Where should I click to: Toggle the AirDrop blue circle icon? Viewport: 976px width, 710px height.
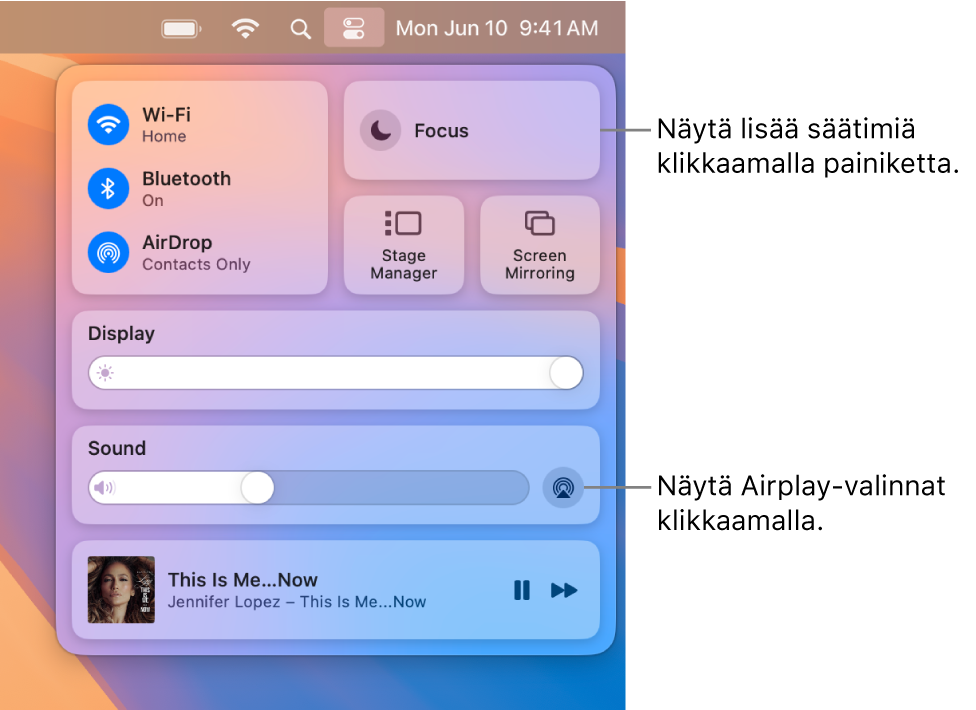click(108, 252)
